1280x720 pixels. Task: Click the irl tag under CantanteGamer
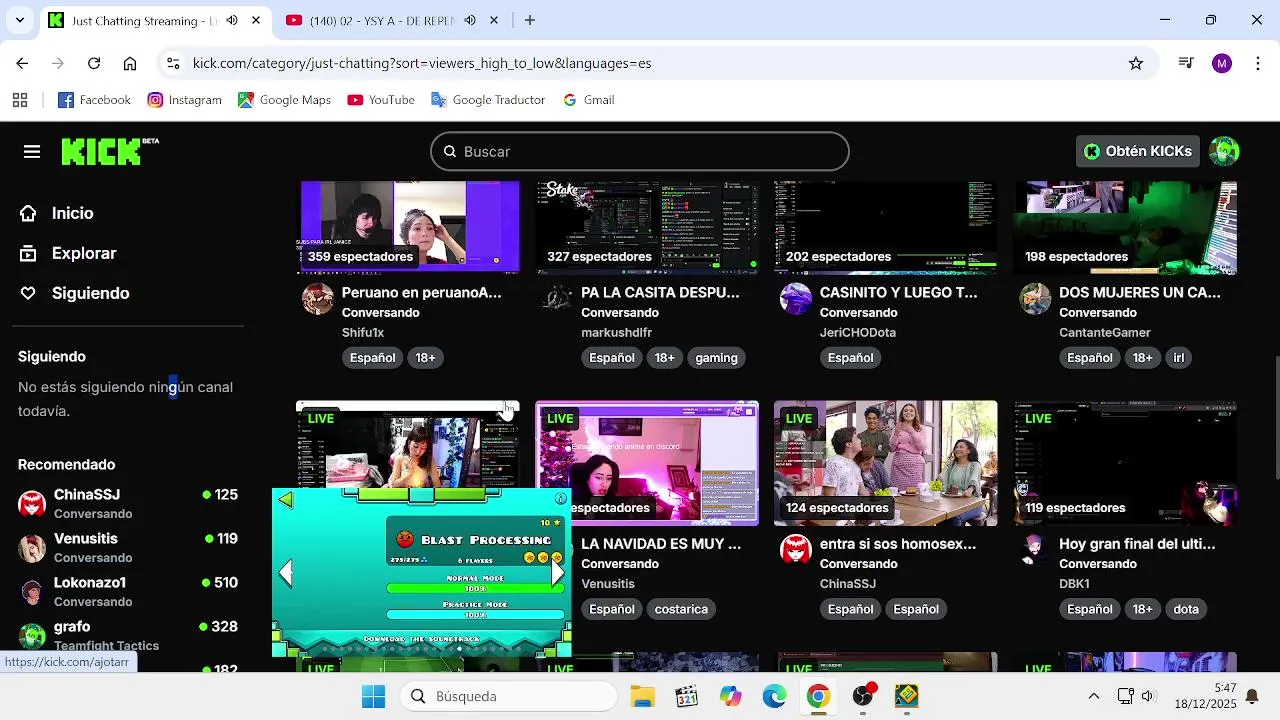(x=1178, y=358)
